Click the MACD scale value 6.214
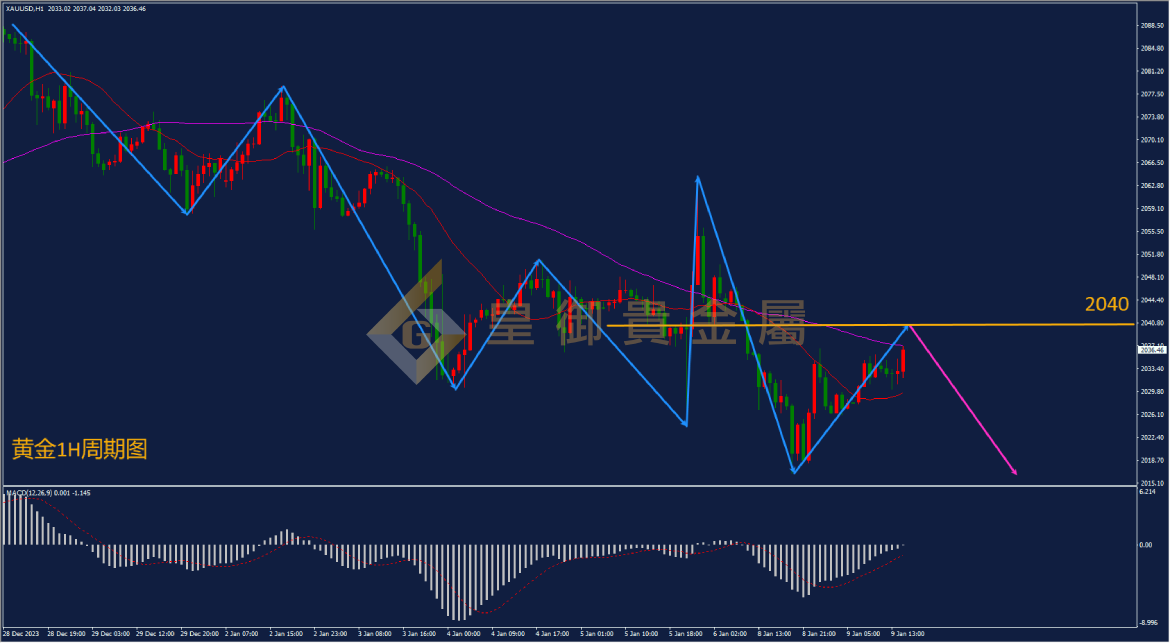Screen dimensions: 1170x643 [1148, 492]
